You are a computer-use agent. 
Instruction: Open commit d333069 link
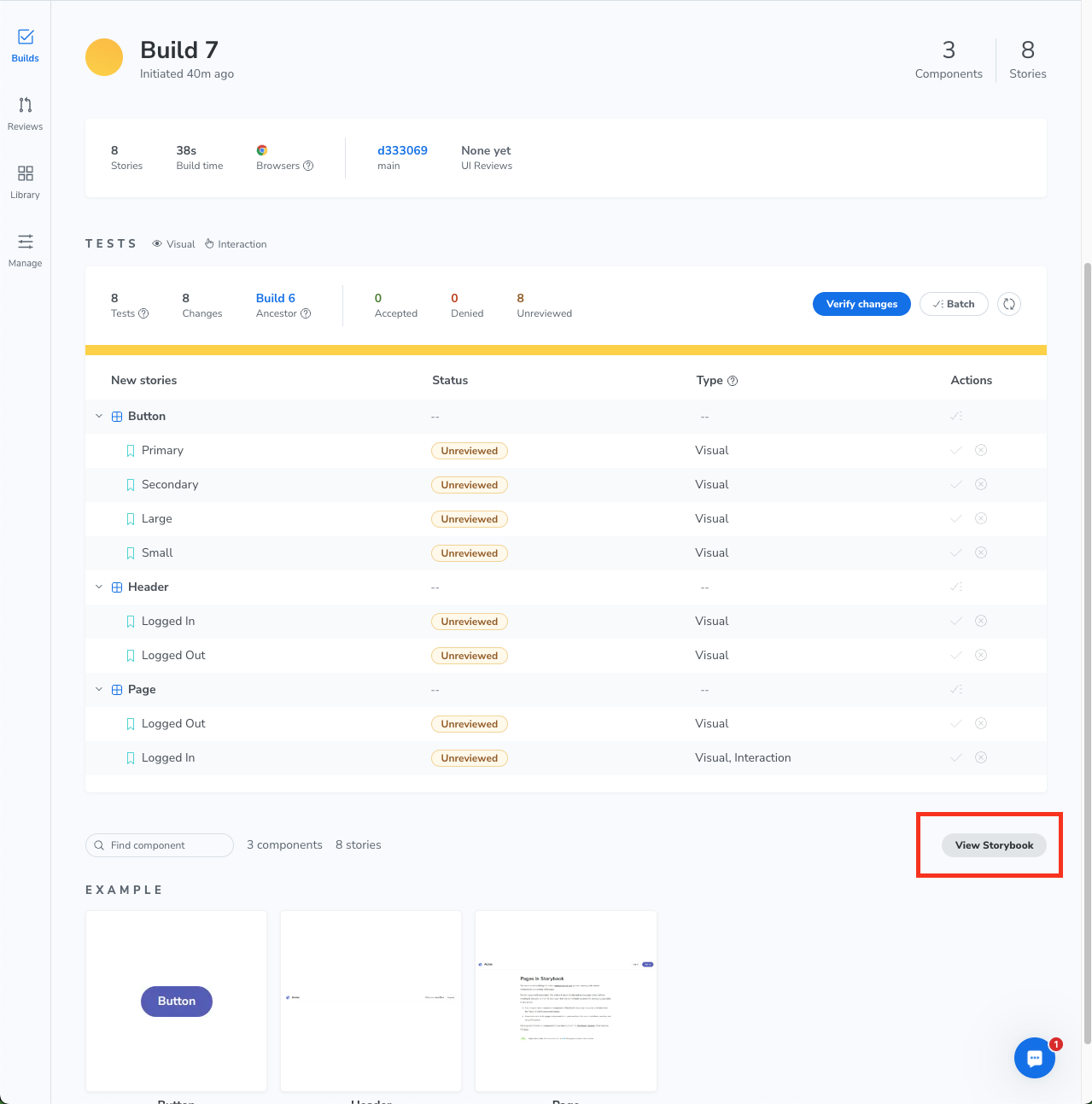coord(402,150)
